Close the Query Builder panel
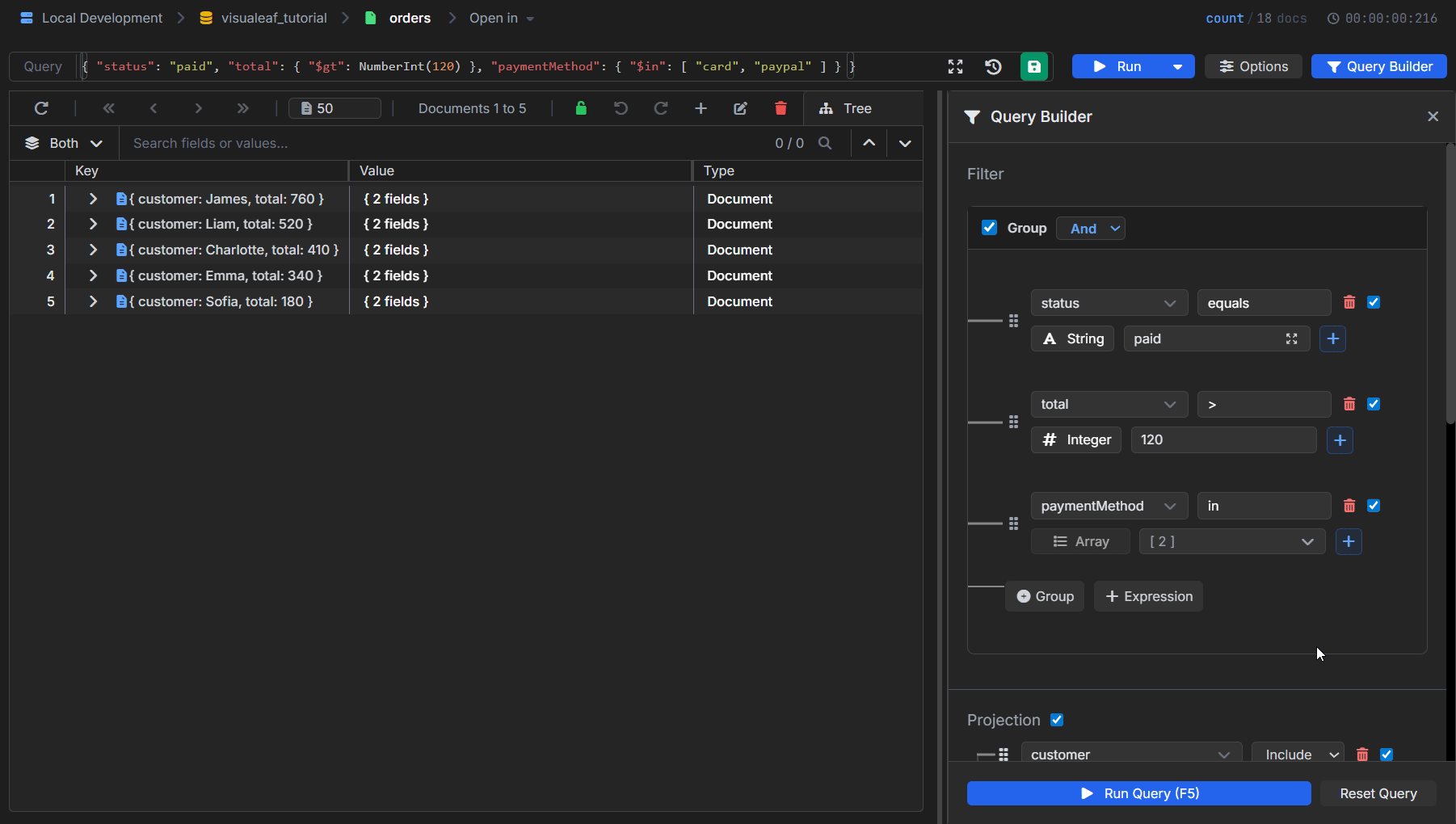The width and height of the screenshot is (1456, 824). [x=1433, y=116]
